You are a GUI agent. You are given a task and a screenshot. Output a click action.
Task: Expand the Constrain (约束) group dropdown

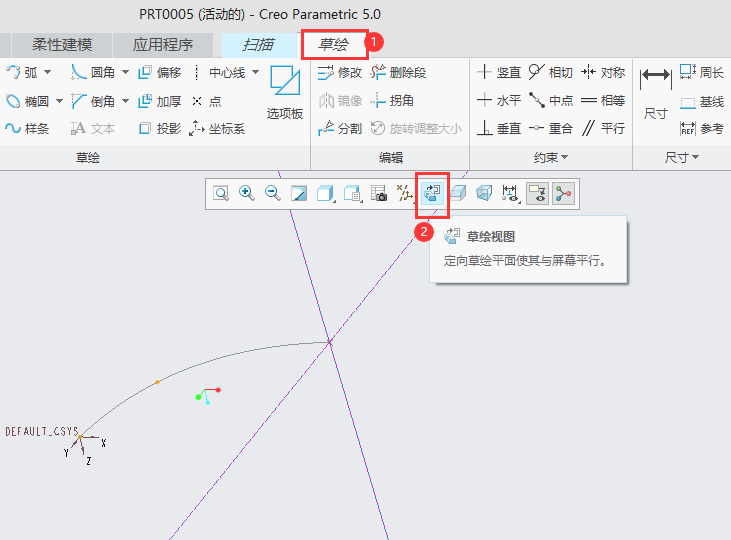point(551,158)
